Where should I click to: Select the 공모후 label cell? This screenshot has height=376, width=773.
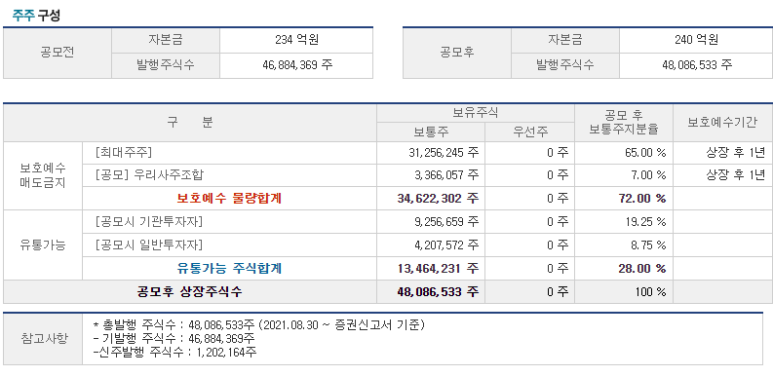(x=457, y=53)
